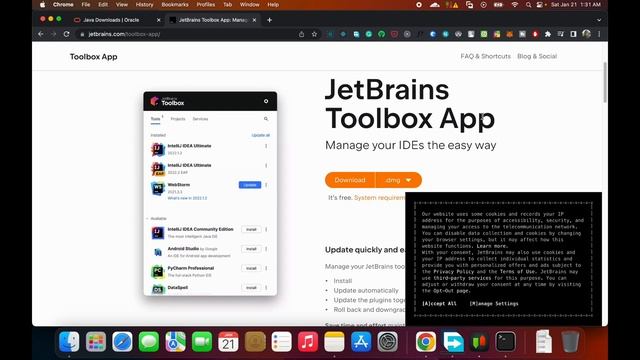Close the Java Downloads tab
Screen dimensions: 640x360
(159, 20)
